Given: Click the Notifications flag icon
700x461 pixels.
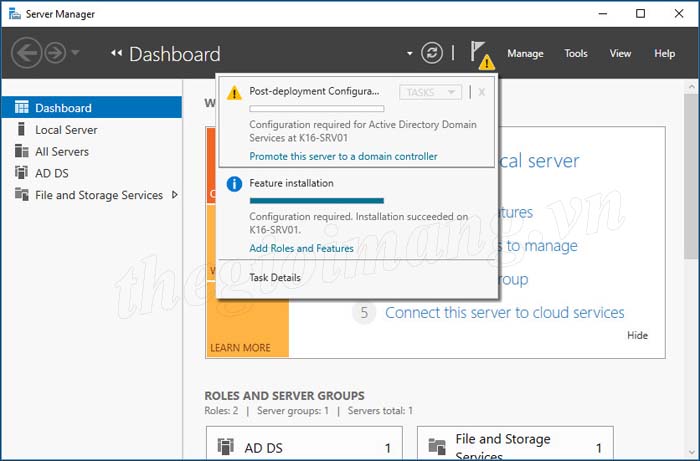Looking at the screenshot, I should point(480,53).
